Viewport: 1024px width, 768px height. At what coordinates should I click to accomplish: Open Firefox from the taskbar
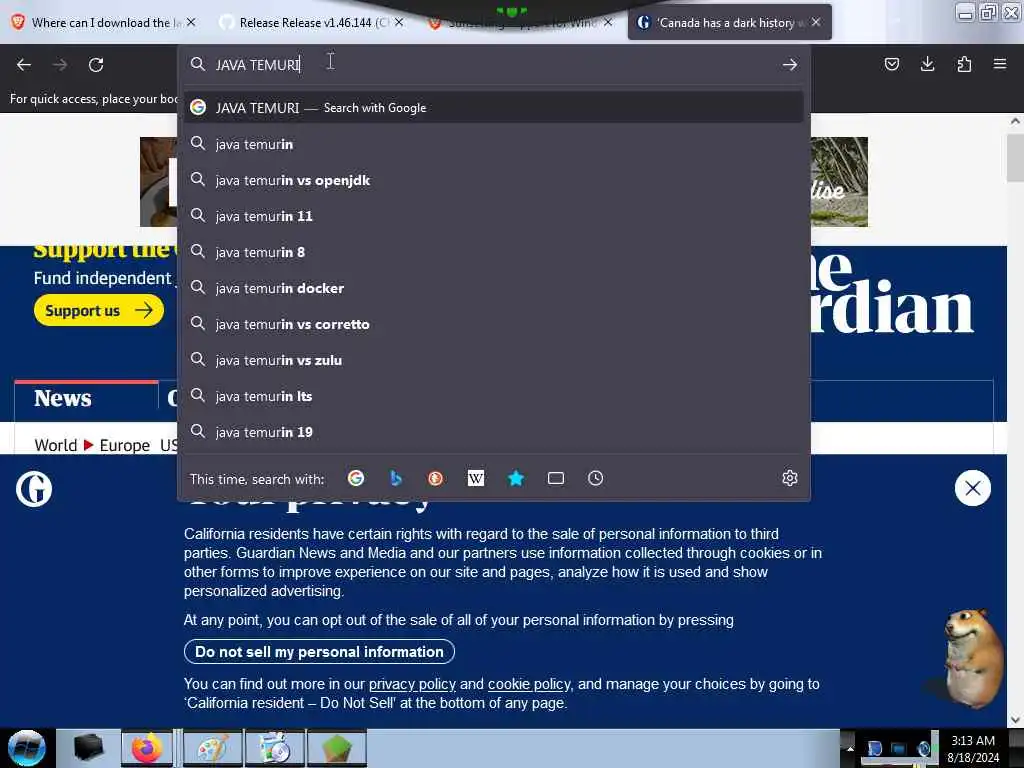(147, 748)
